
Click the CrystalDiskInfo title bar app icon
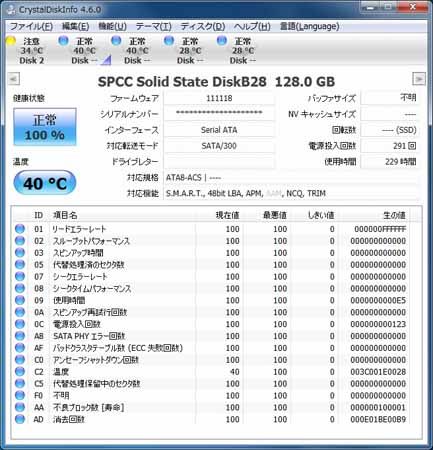click(11, 10)
